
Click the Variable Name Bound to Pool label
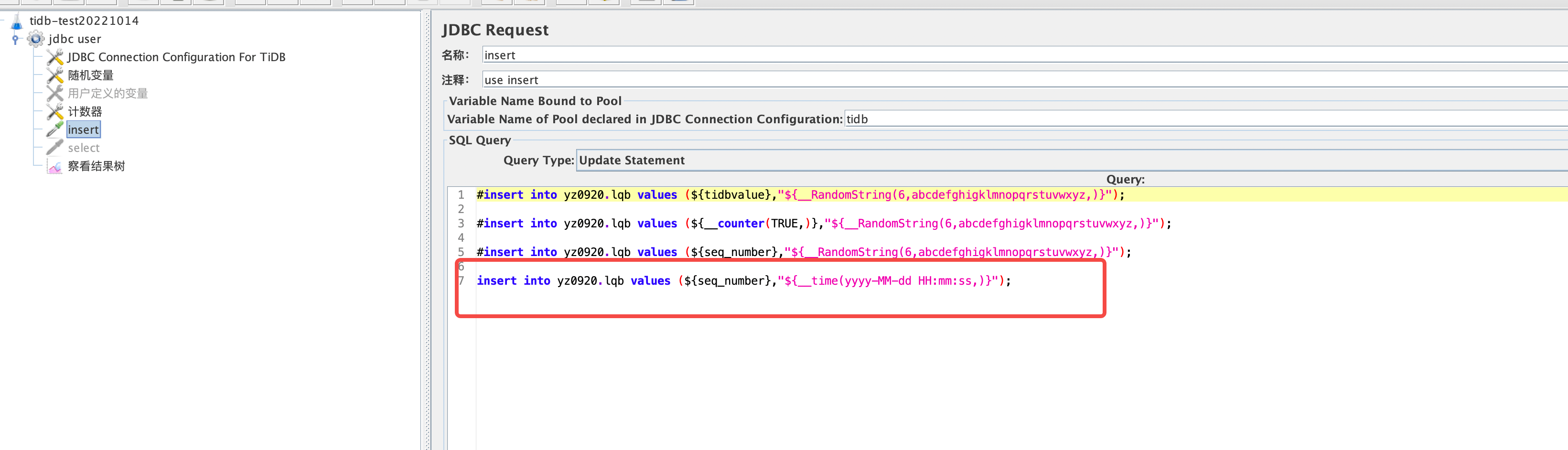tap(535, 101)
